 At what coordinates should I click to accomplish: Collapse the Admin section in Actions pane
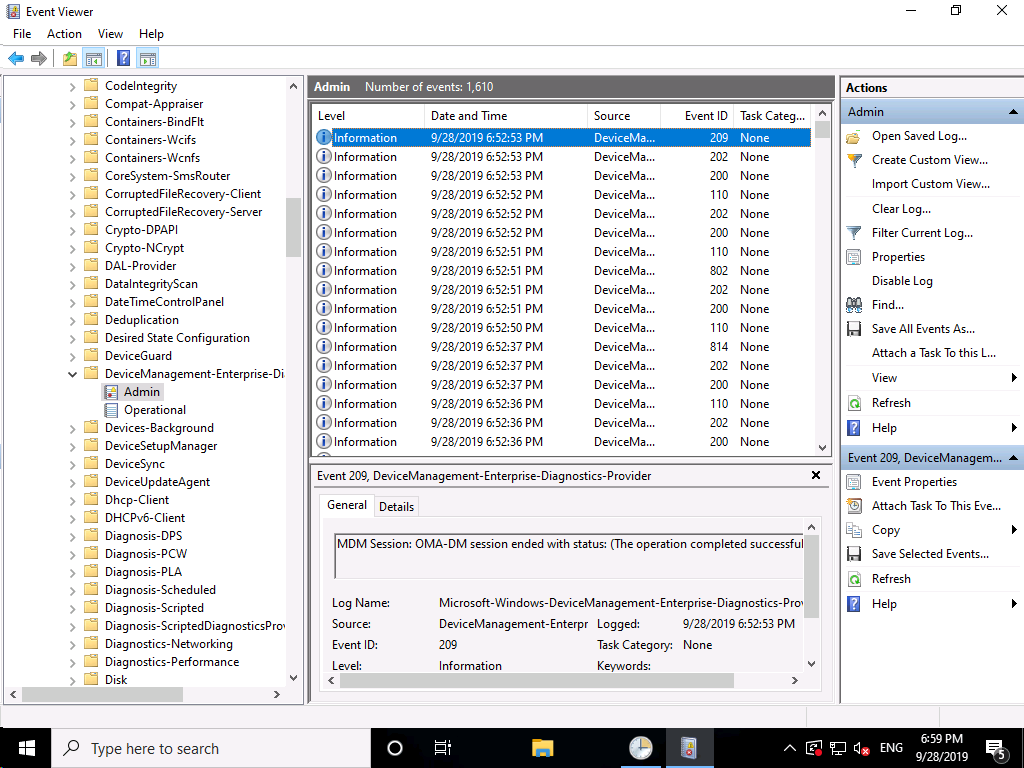[x=1013, y=112]
